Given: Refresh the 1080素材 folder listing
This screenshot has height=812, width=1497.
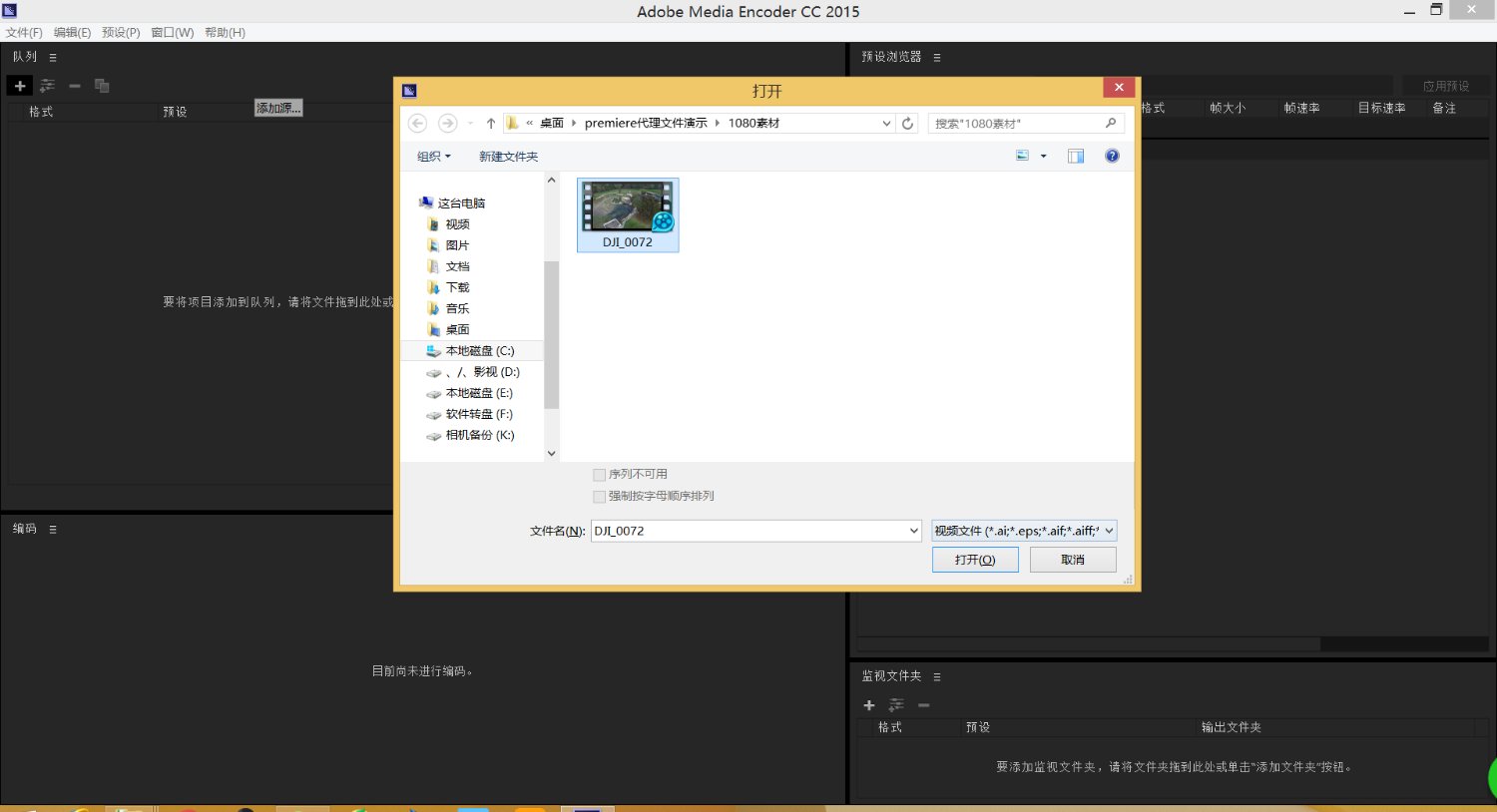Looking at the screenshot, I should point(907,123).
